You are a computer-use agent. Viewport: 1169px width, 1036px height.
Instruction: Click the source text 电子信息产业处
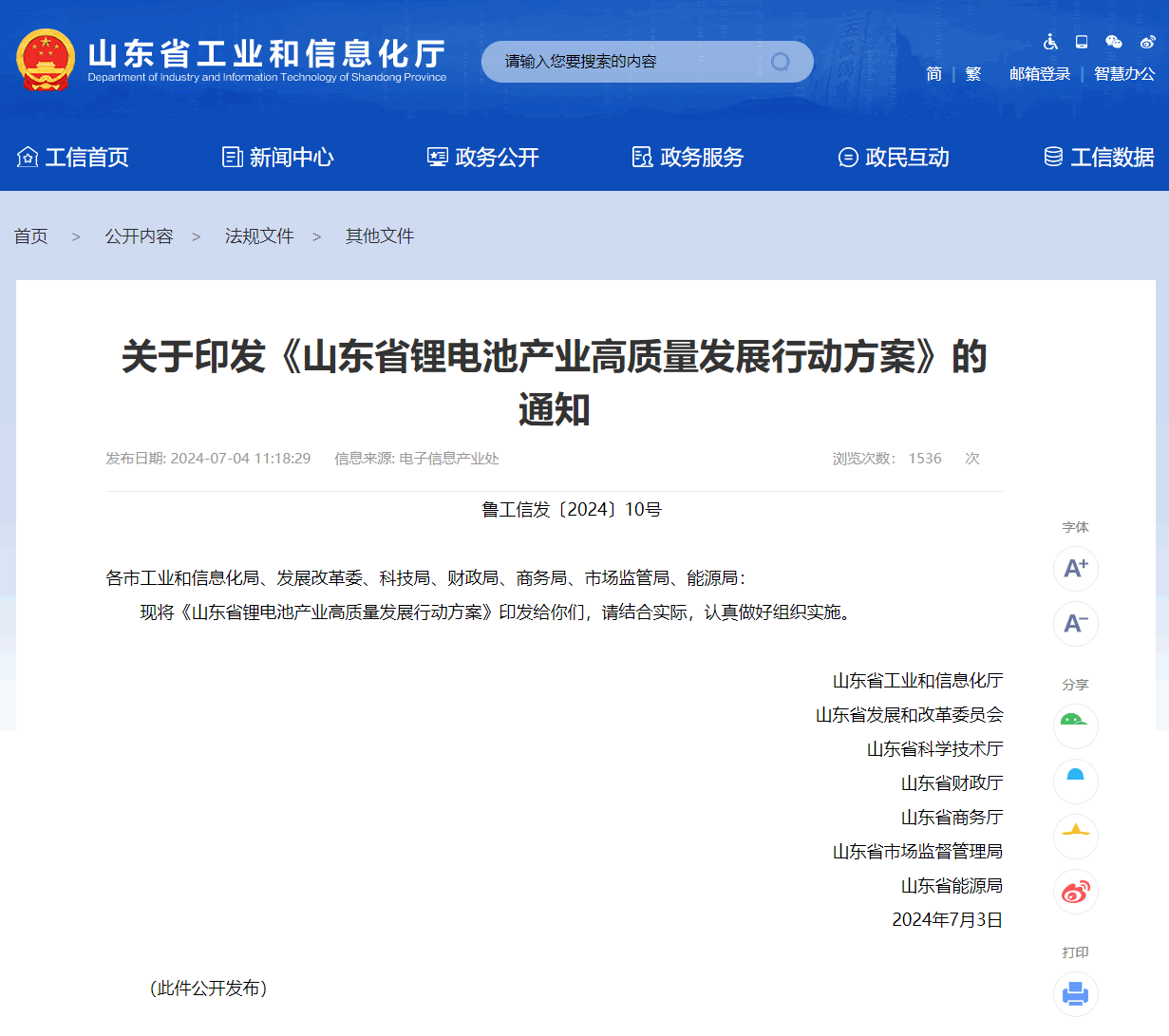point(449,459)
